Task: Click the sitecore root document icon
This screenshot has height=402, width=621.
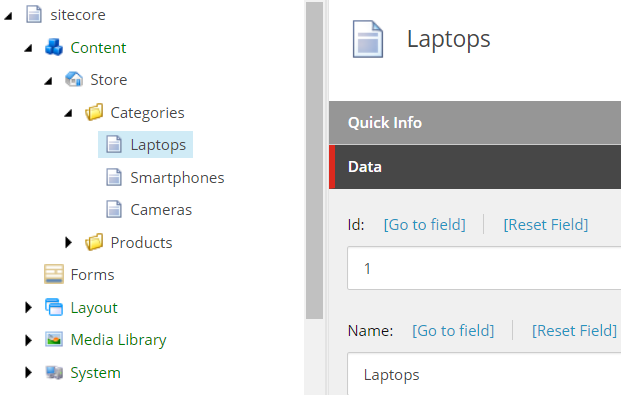Action: point(34,15)
